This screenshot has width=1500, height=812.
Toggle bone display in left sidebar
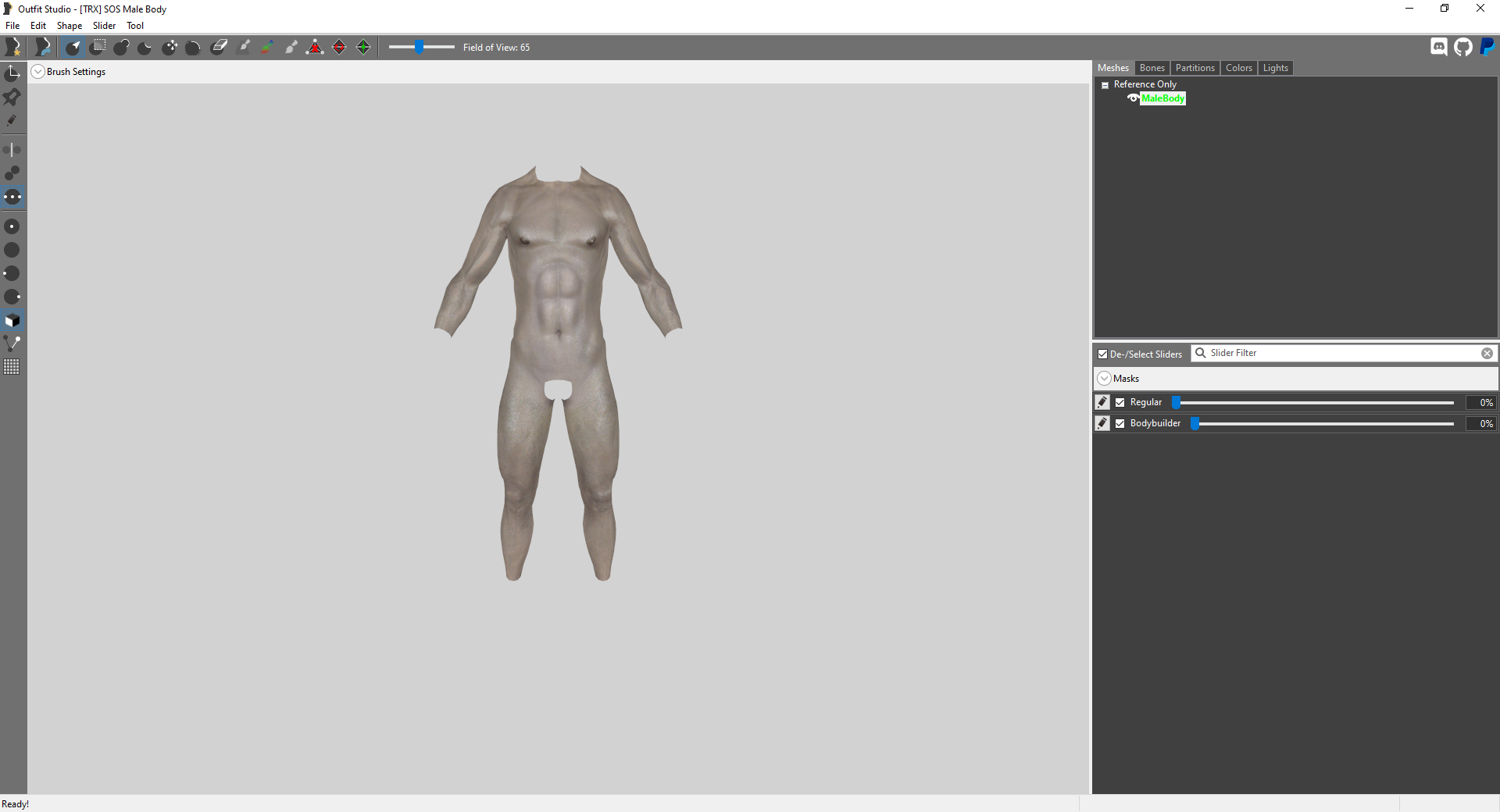tap(12, 344)
